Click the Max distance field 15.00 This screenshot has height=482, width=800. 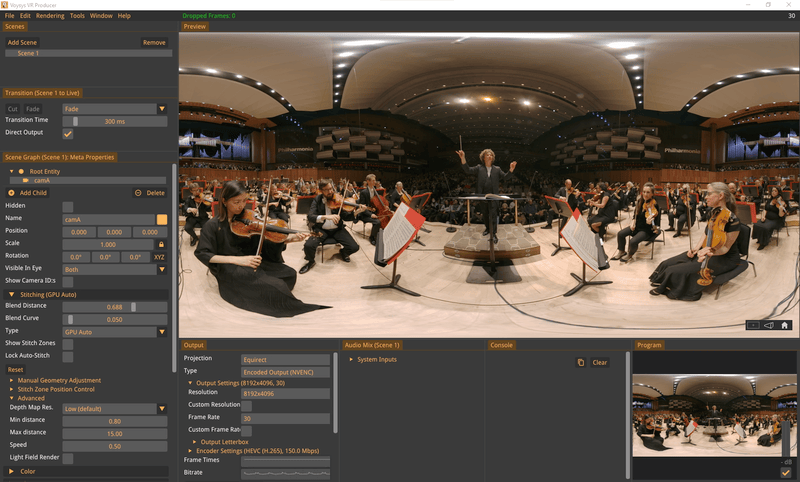click(115, 434)
